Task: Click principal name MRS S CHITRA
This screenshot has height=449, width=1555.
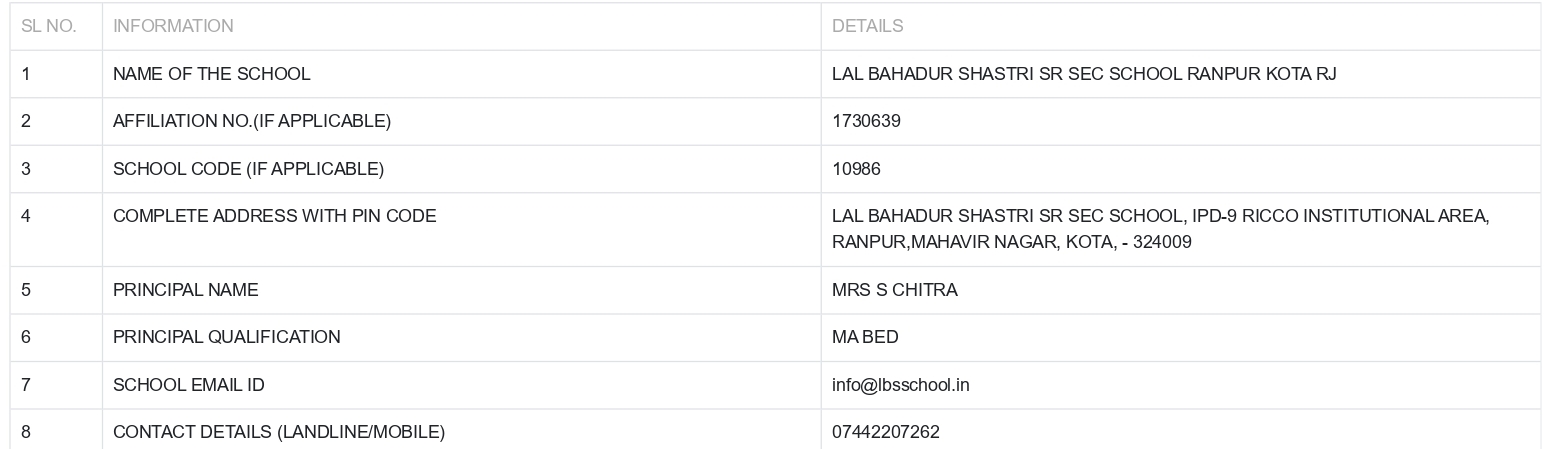Action: 894,290
